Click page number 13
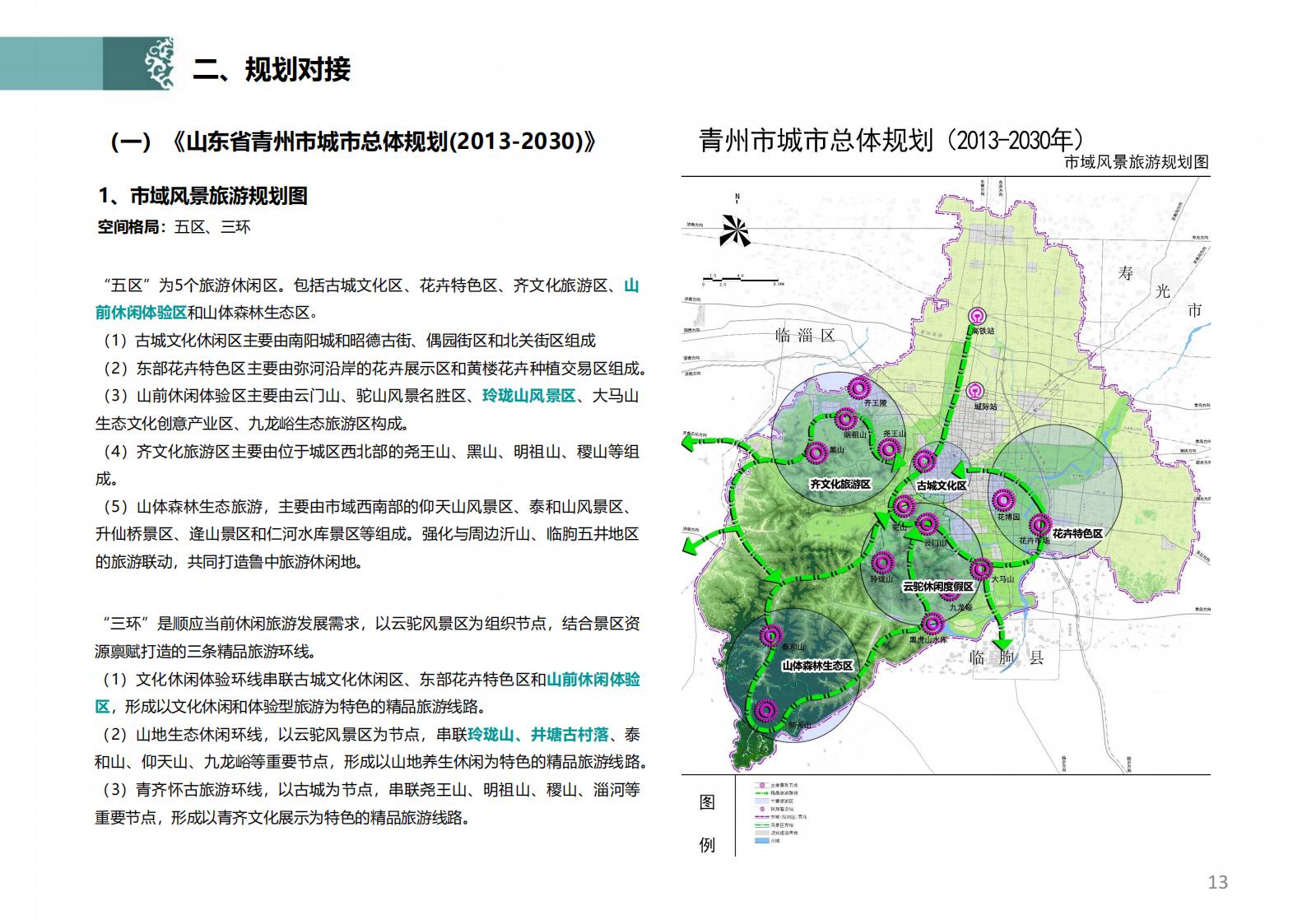This screenshot has width=1307, height=924. point(1217,882)
